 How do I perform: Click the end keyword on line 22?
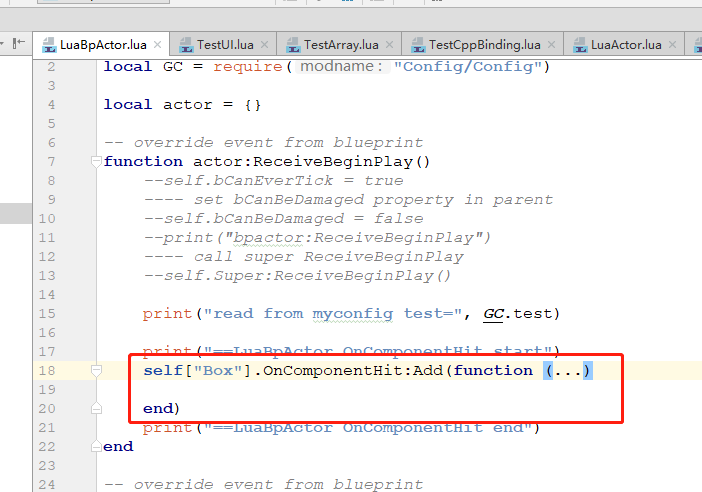118,447
